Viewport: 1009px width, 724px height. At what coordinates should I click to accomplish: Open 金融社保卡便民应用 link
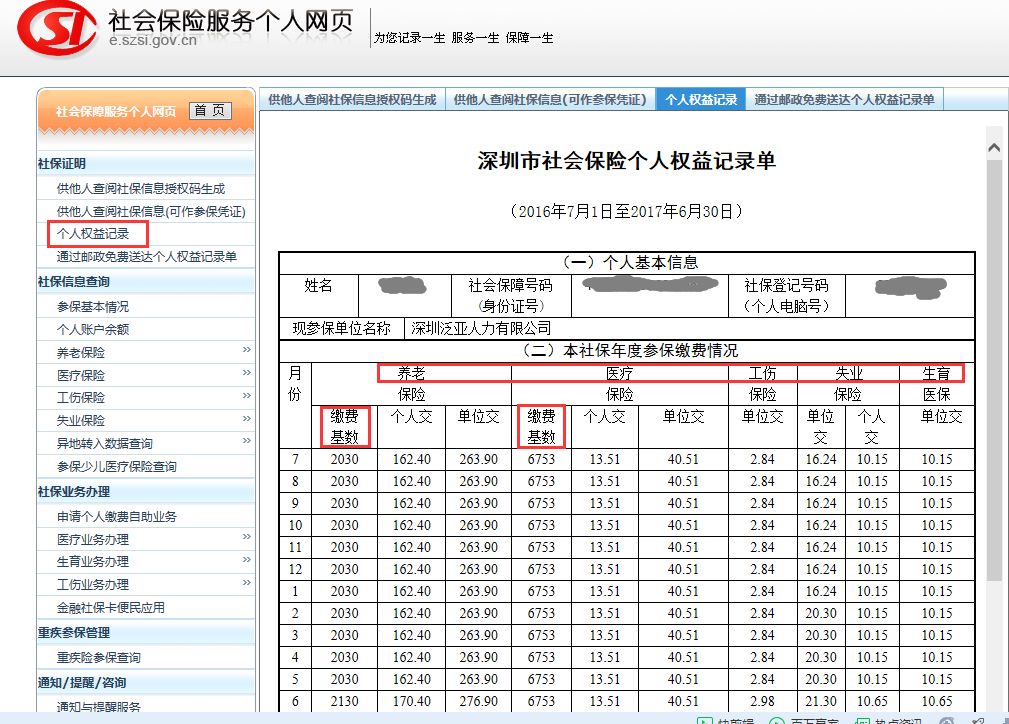pyautogui.click(x=111, y=607)
